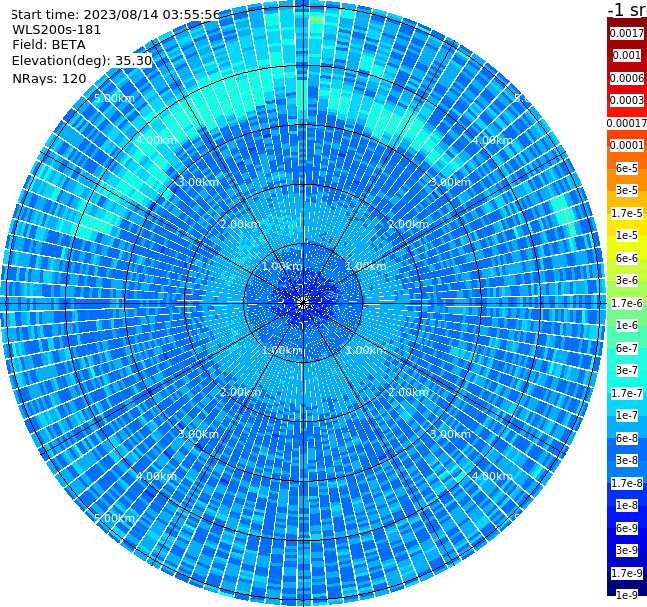Select the 3e-6 colorbar value
Screen dimensions: 647x607
pos(627,280)
